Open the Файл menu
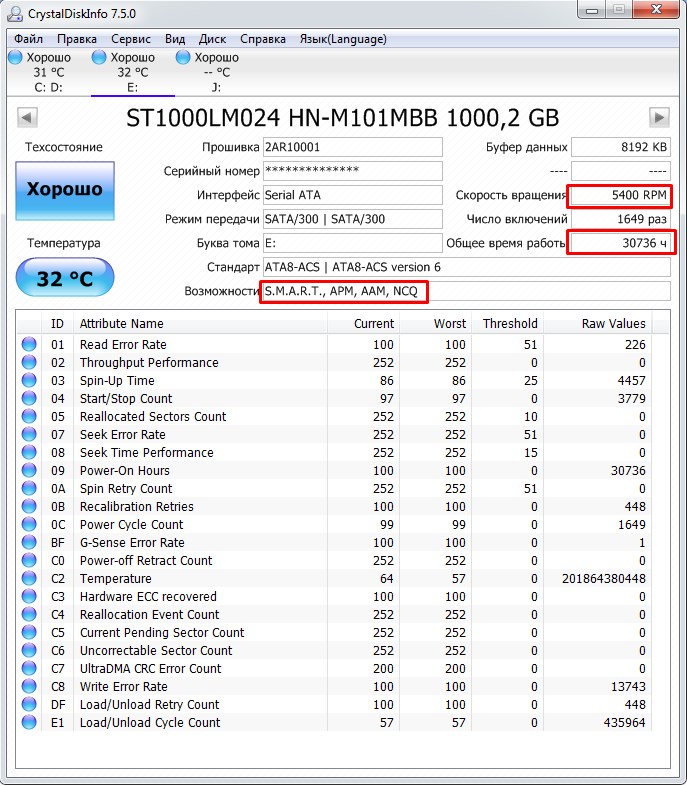The image size is (687, 786). [29, 39]
